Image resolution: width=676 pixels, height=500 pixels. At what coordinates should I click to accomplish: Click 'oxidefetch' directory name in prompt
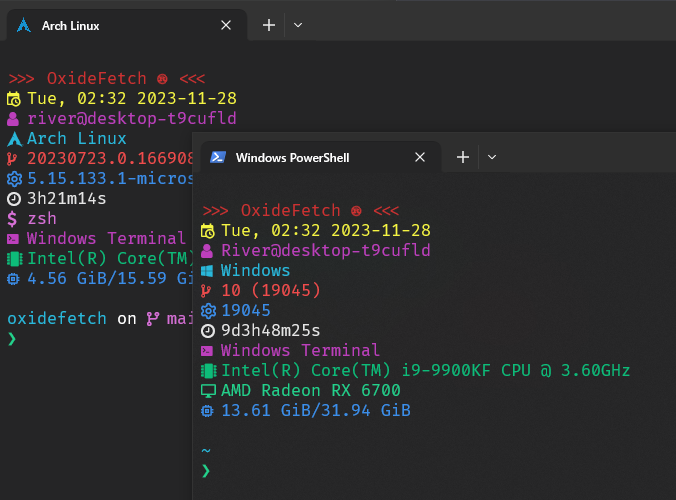pos(57,319)
